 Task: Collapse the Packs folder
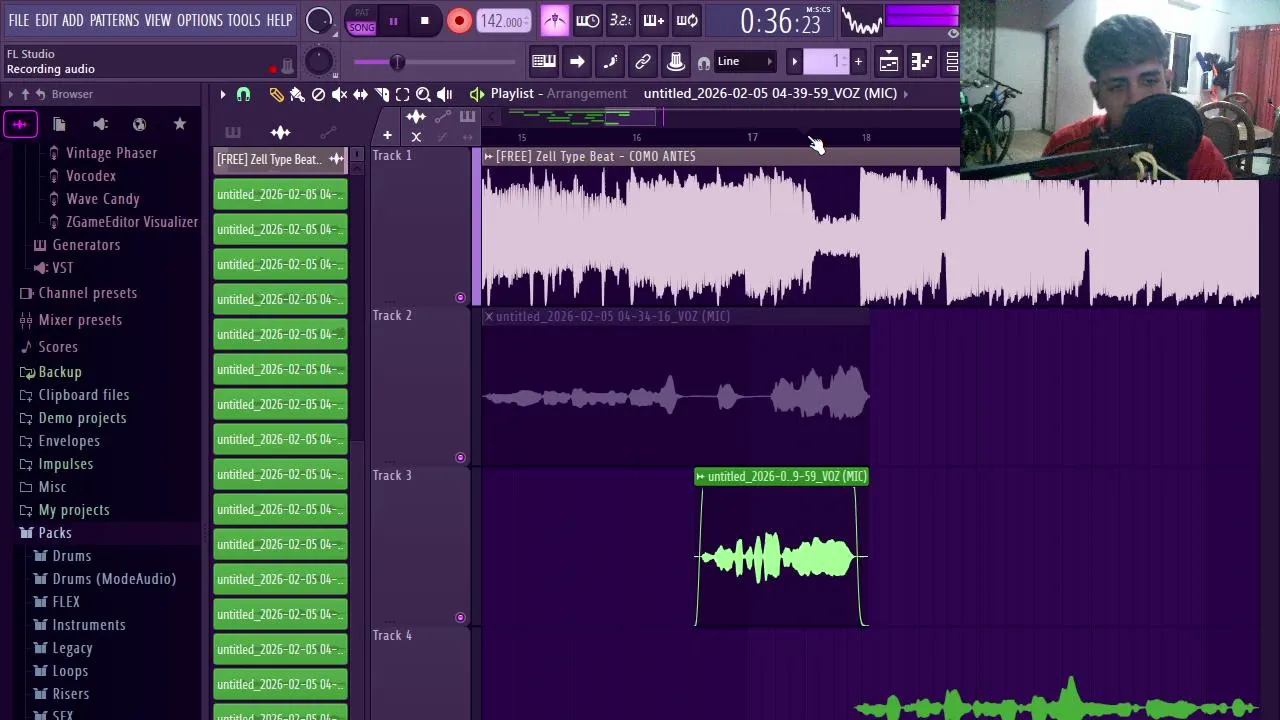pyautogui.click(x=55, y=533)
